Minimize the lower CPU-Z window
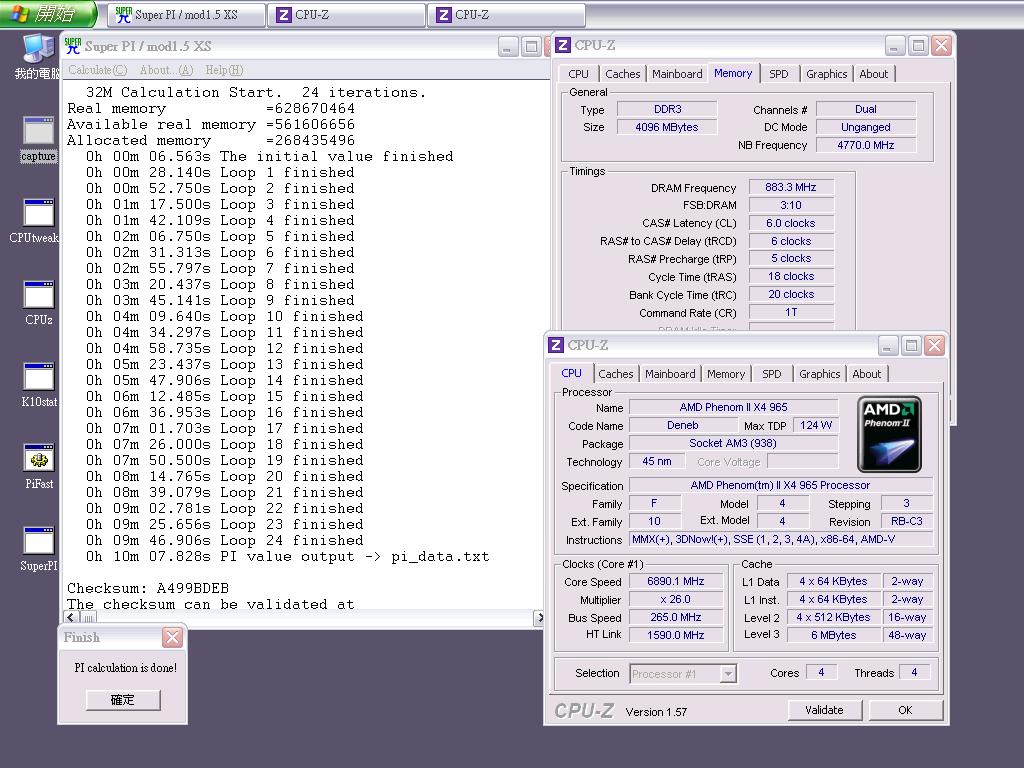Image resolution: width=1024 pixels, height=768 pixels. (x=888, y=345)
